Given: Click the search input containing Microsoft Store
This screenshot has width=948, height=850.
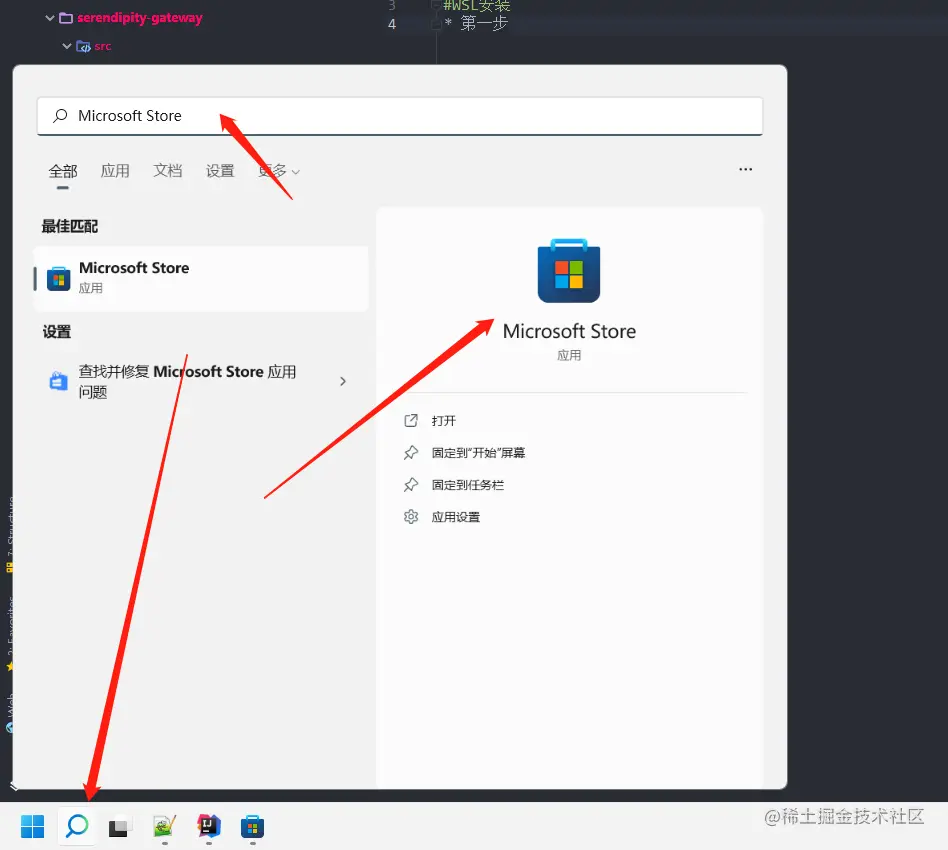Looking at the screenshot, I should tap(400, 115).
